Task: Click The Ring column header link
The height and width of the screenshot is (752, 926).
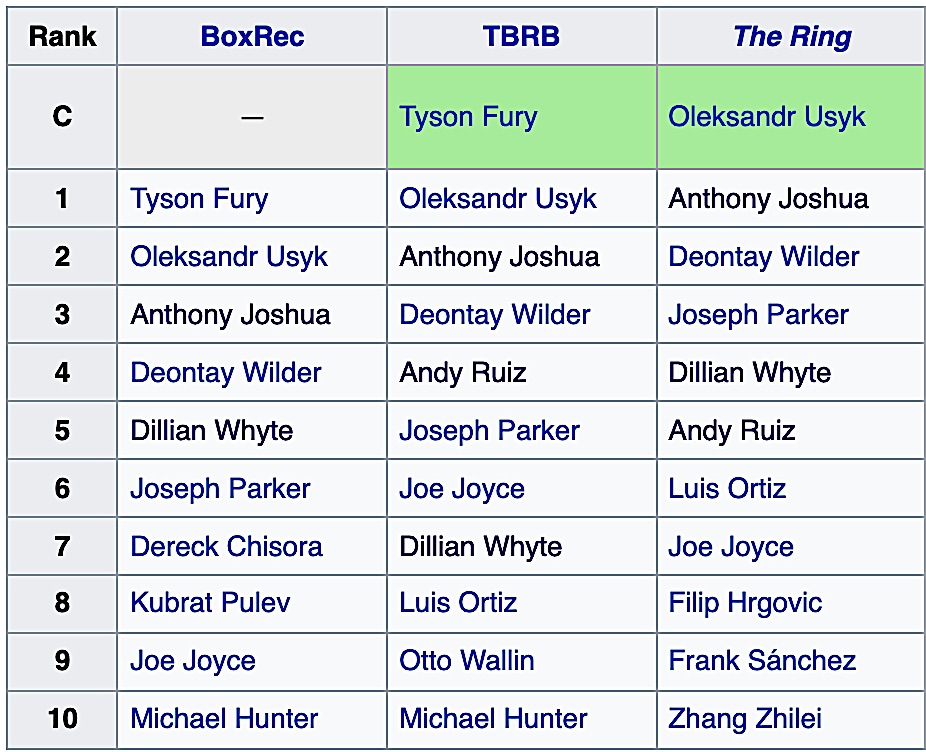Action: coord(791,37)
